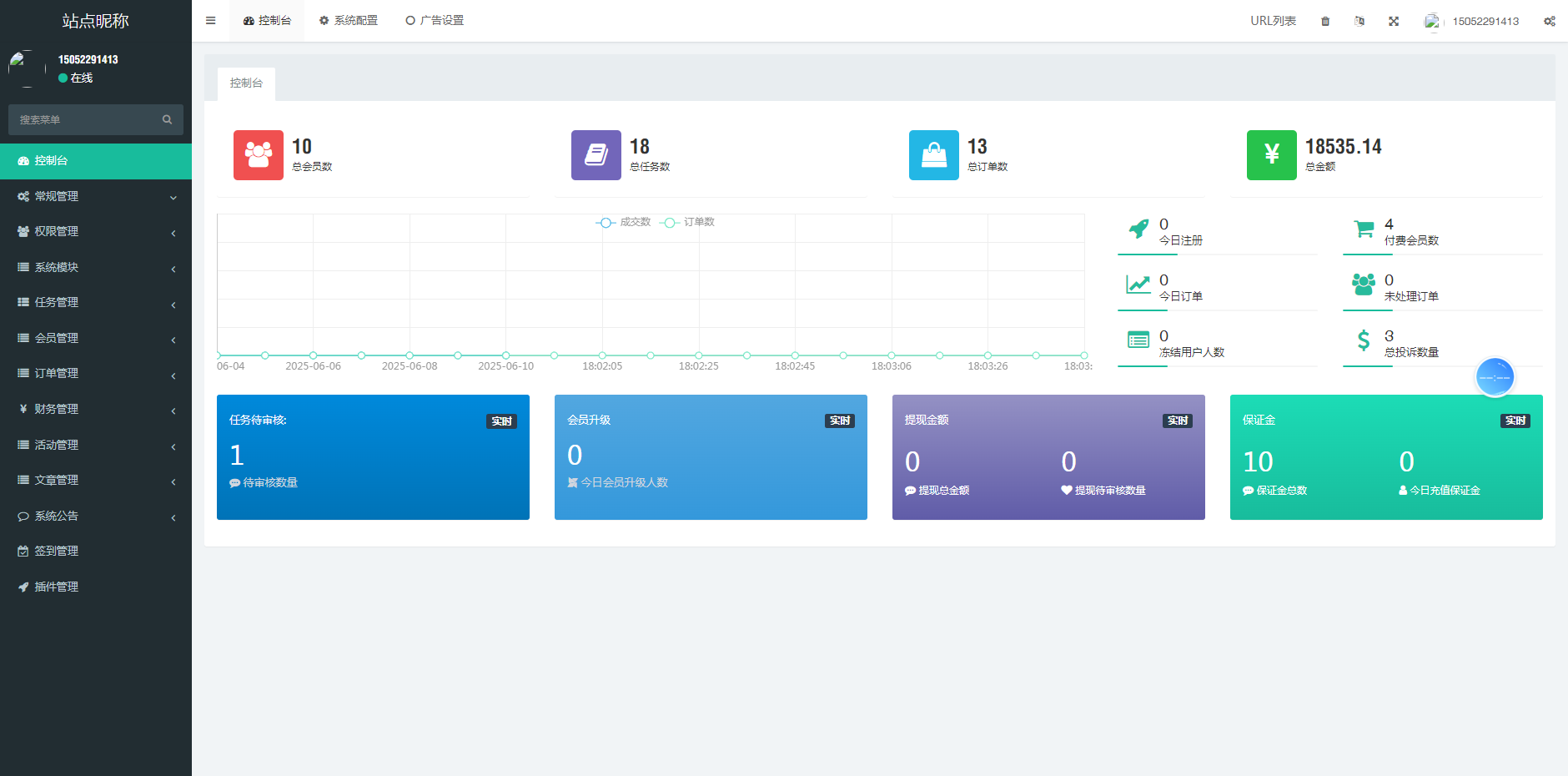The width and height of the screenshot is (1568, 776).
Task: Click the language switch icon in top bar
Action: (x=1359, y=21)
